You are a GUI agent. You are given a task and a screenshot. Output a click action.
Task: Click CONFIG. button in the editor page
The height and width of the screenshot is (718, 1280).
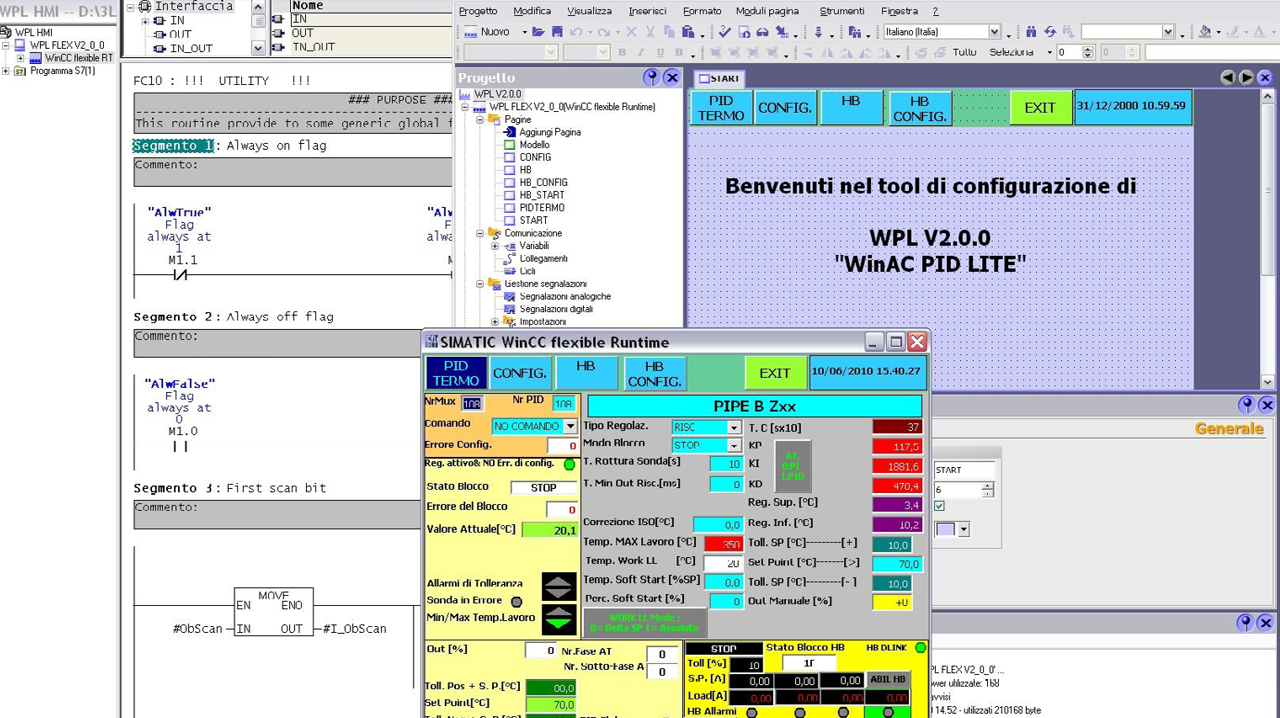pyautogui.click(x=785, y=107)
